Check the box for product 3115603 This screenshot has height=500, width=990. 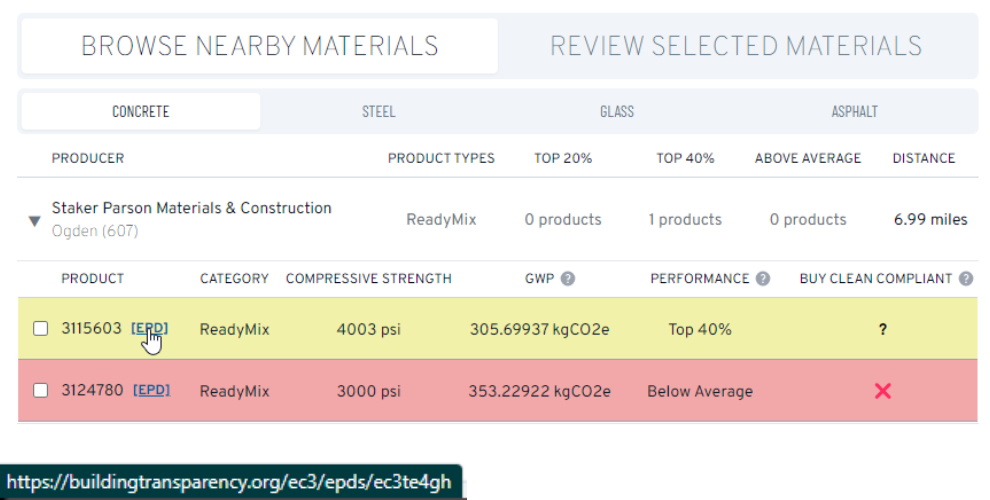click(41, 329)
